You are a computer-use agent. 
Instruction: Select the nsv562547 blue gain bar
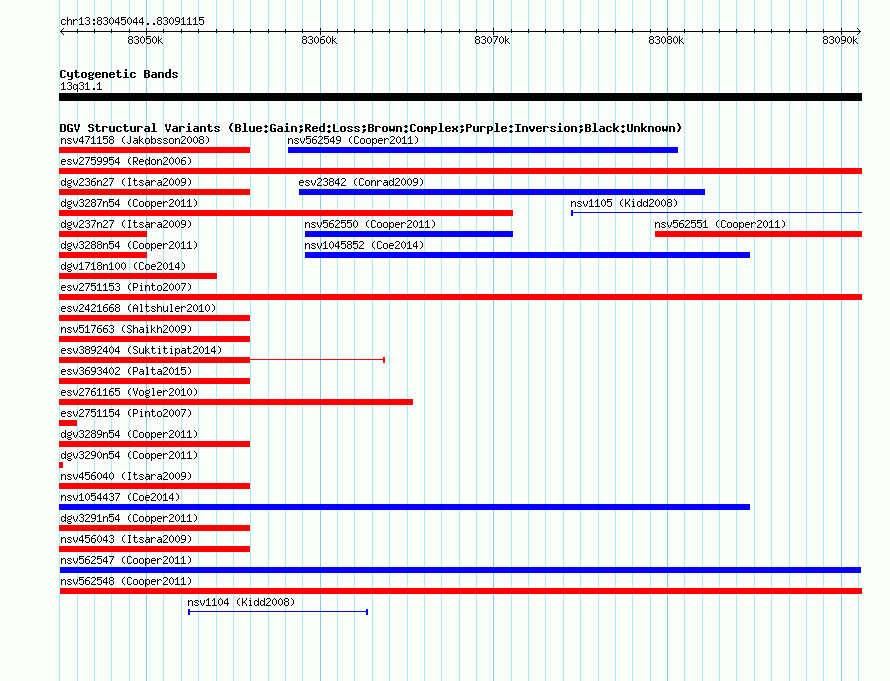point(460,570)
